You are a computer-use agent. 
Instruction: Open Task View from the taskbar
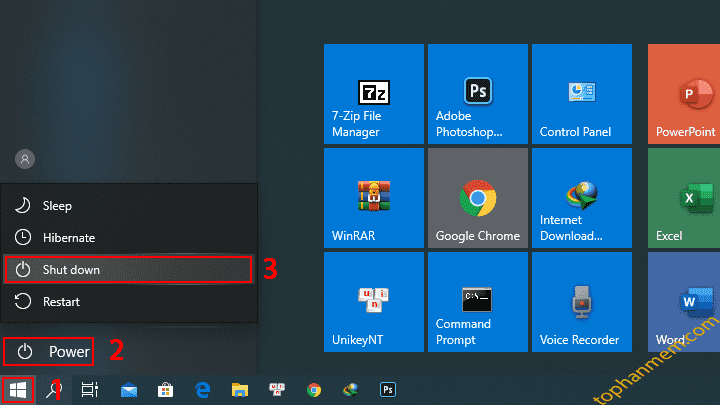pos(89,390)
